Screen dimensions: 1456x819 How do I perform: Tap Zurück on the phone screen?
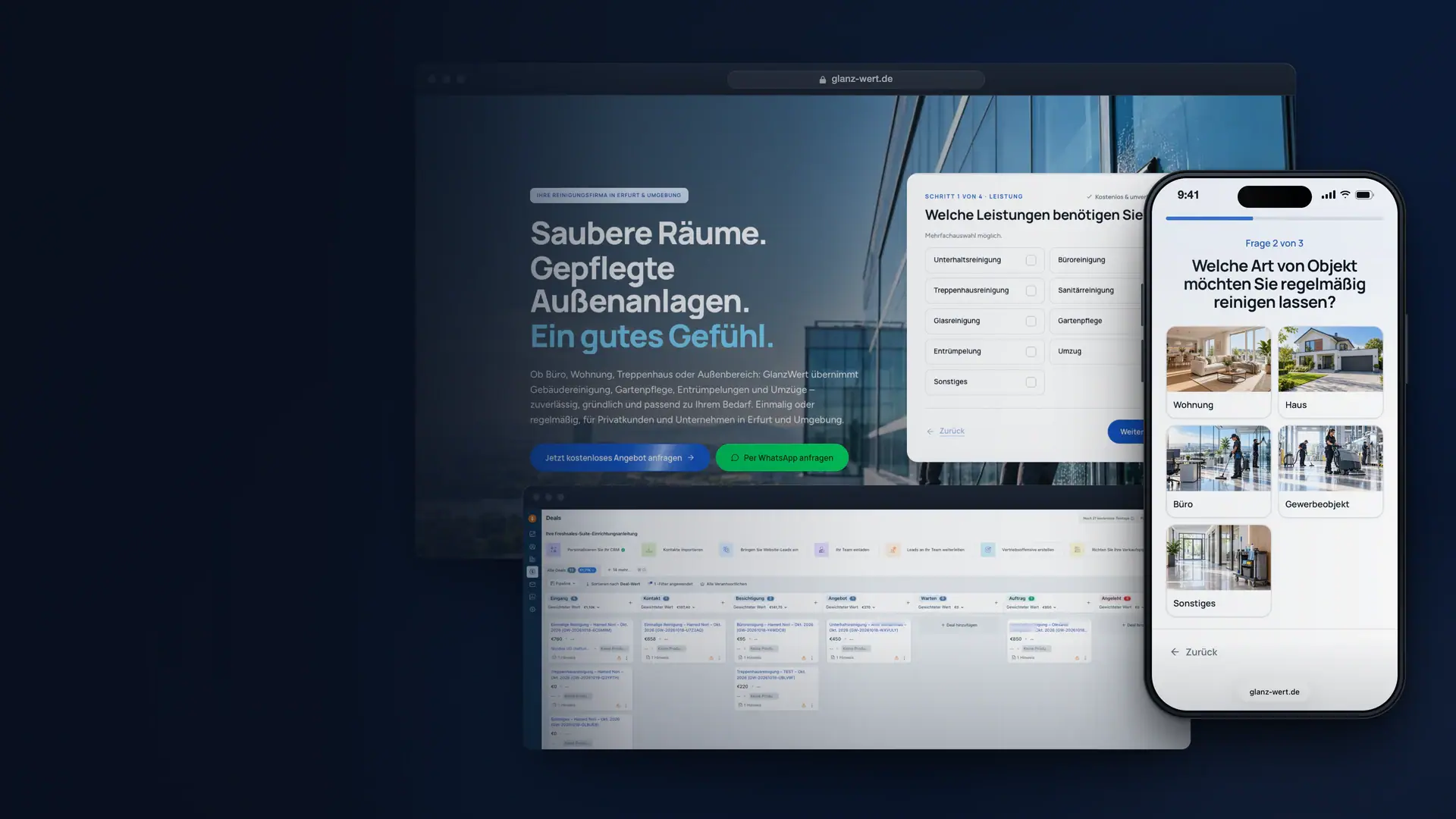(x=1194, y=652)
